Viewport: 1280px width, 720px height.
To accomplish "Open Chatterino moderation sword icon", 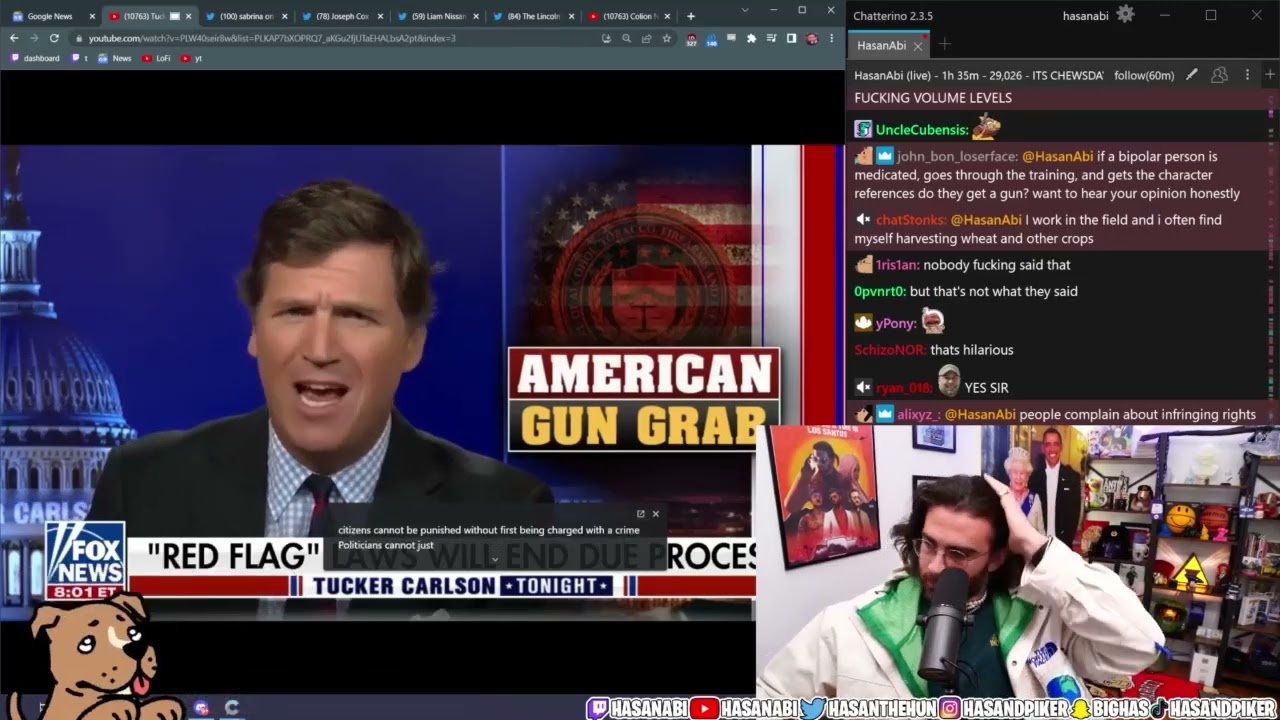I will point(1192,75).
